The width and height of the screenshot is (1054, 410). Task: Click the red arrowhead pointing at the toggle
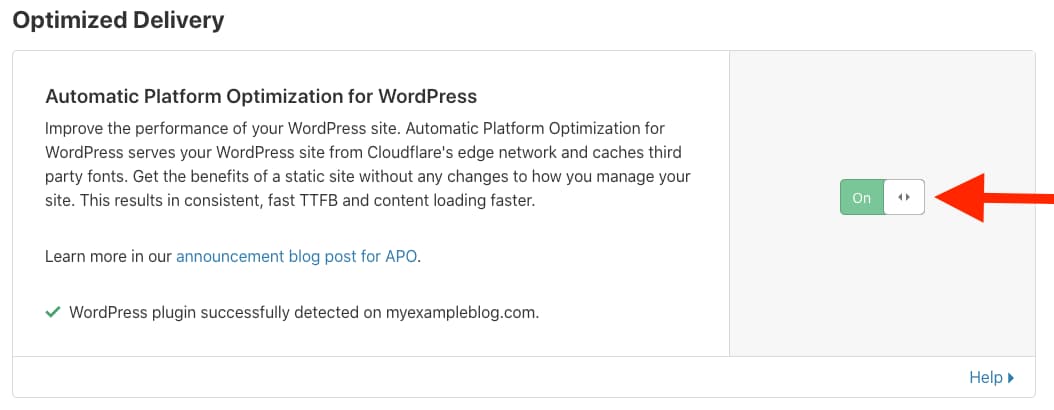[x=960, y=198]
